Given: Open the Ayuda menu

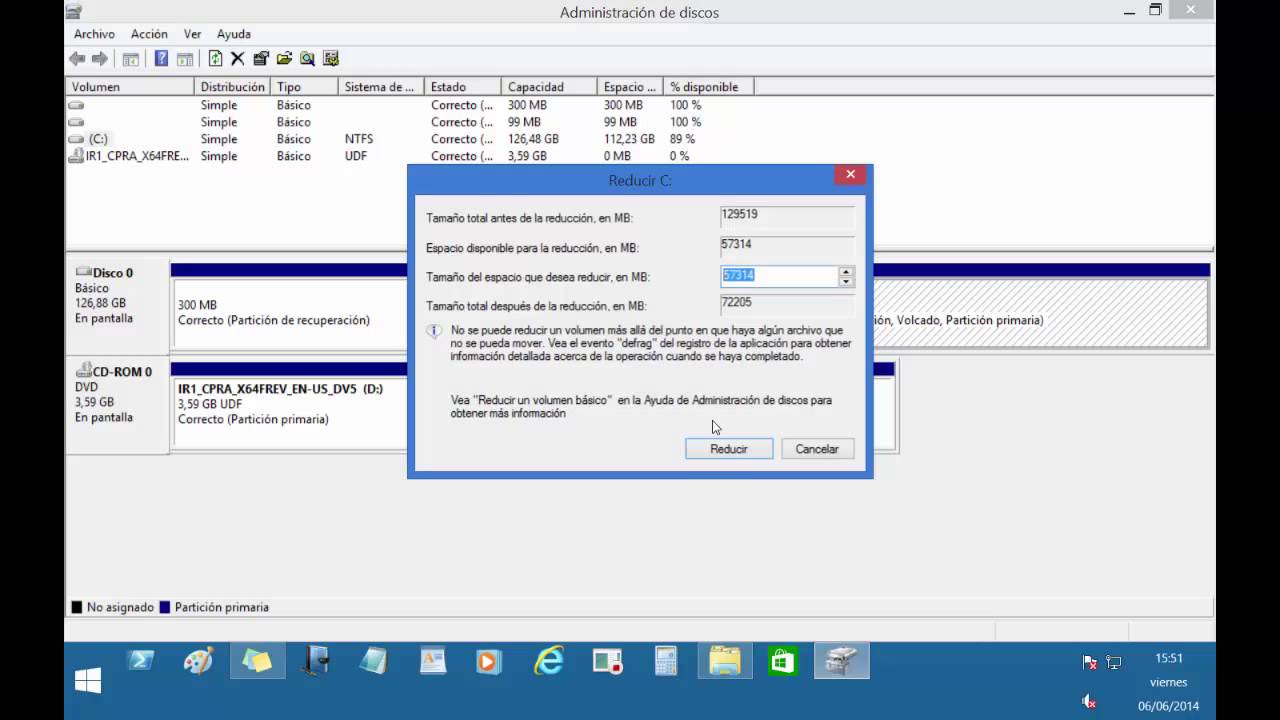Looking at the screenshot, I should click(234, 34).
